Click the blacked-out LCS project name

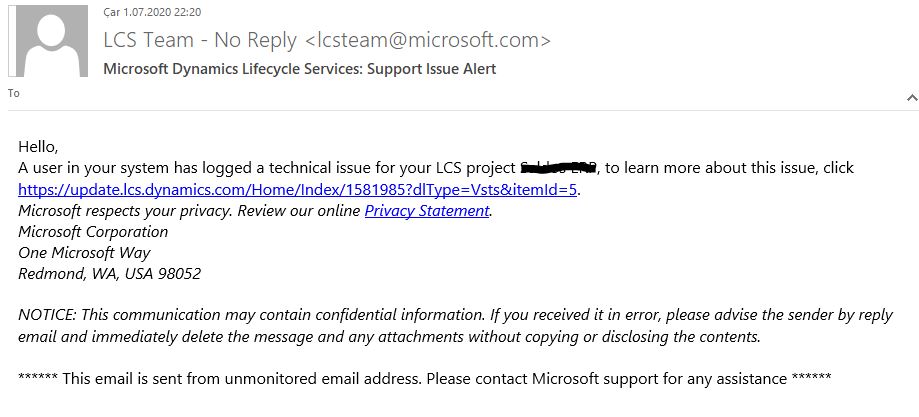point(559,168)
